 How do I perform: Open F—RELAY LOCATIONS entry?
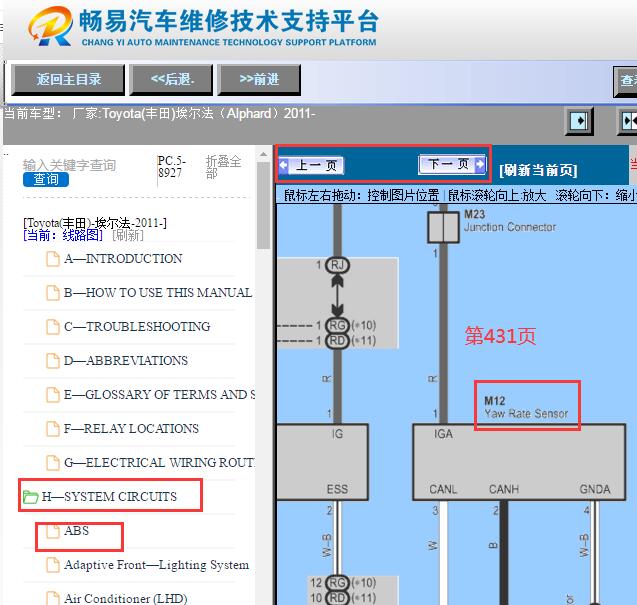click(132, 429)
